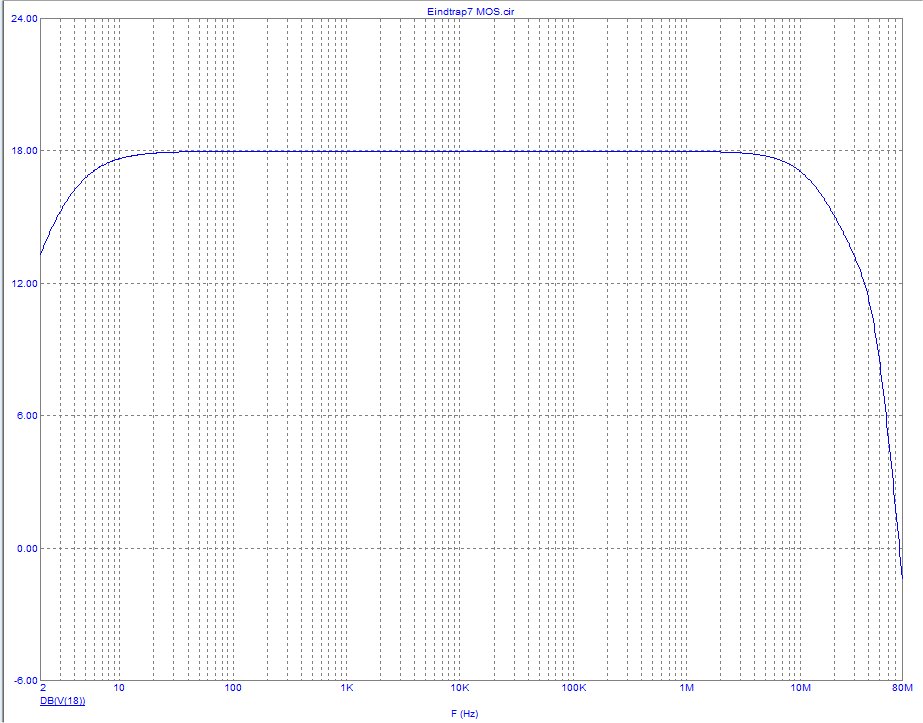Click the F (Hz) axis label
This screenshot has height=723, width=923.
[x=465, y=714]
